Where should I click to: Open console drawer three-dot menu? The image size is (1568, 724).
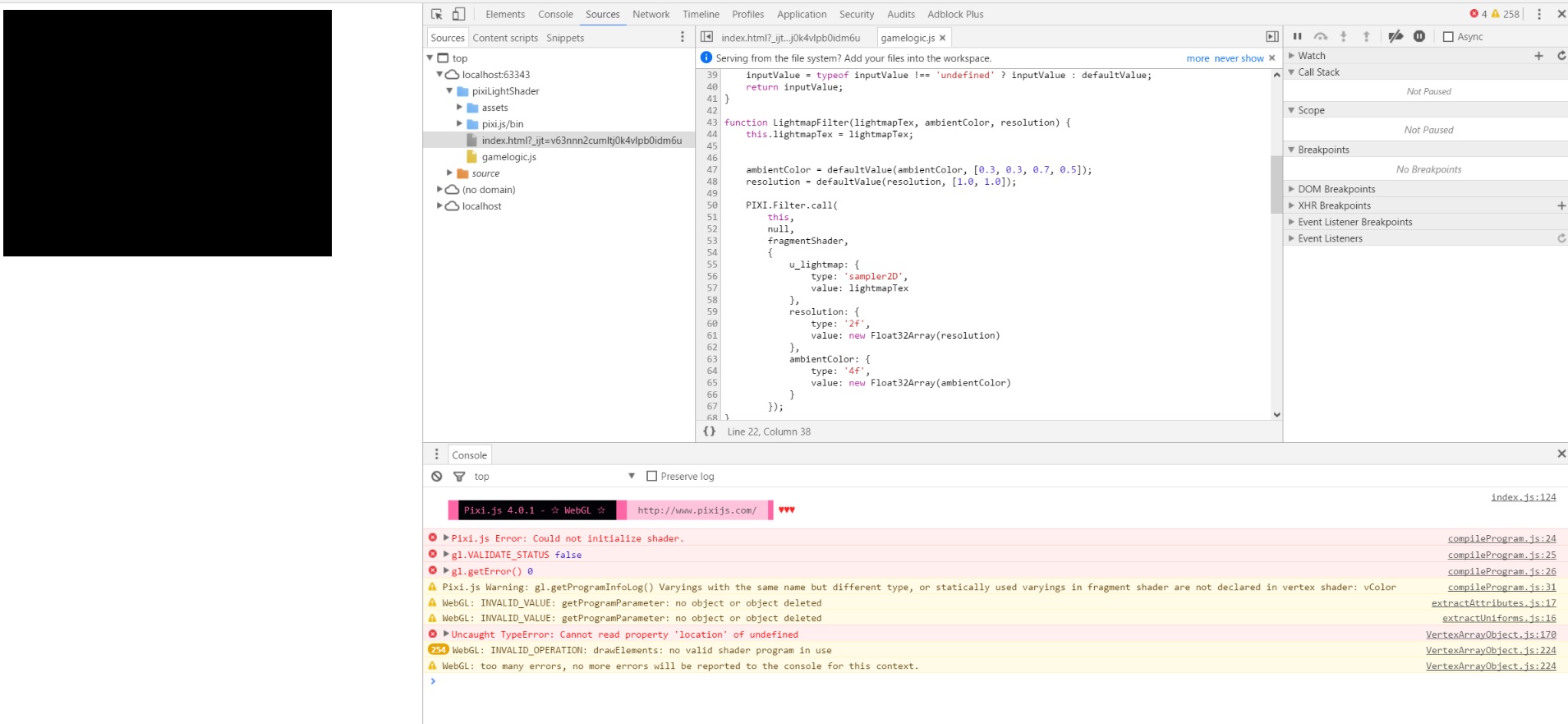[436, 454]
